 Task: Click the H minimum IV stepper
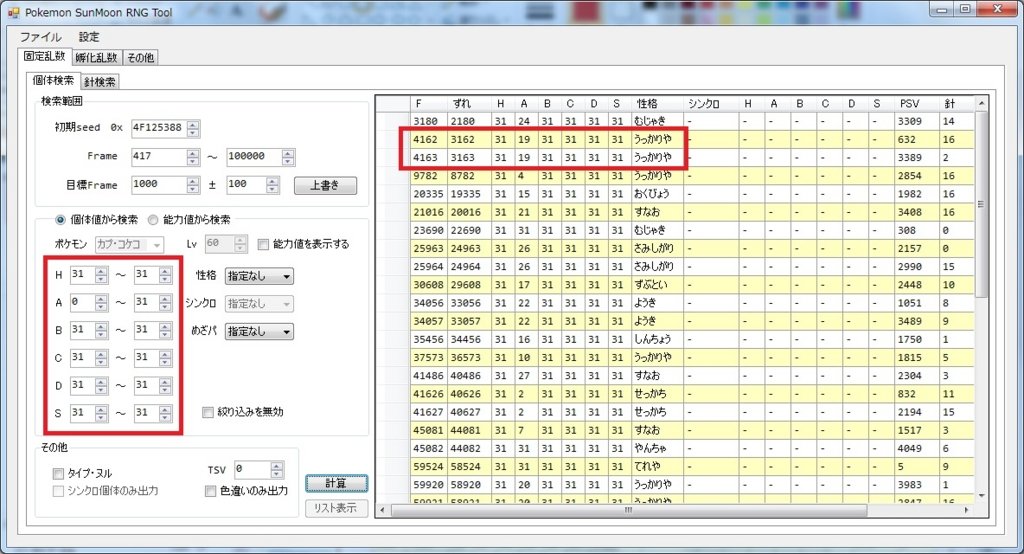101,274
